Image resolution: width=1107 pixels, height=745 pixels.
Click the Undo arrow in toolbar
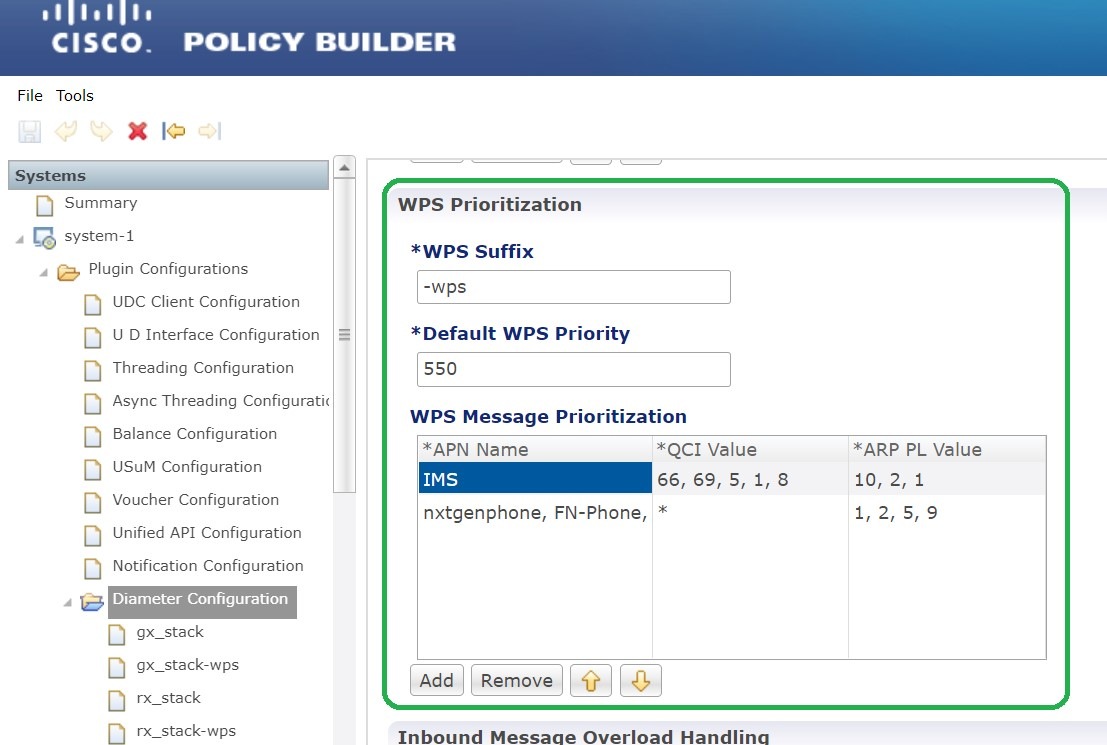pyautogui.click(x=66, y=131)
